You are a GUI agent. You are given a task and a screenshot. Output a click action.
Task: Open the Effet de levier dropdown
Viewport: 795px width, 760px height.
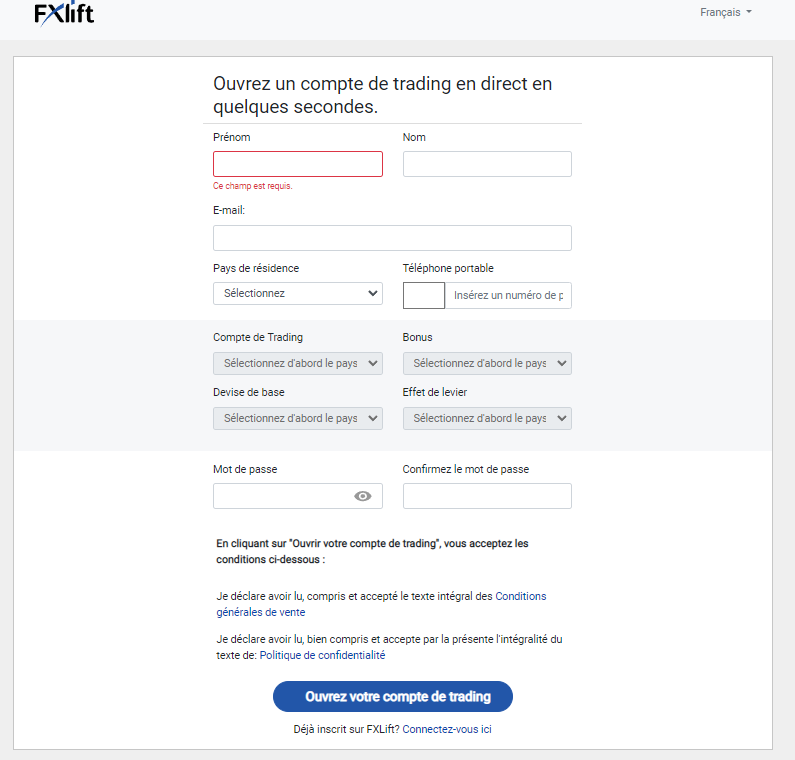pos(487,418)
